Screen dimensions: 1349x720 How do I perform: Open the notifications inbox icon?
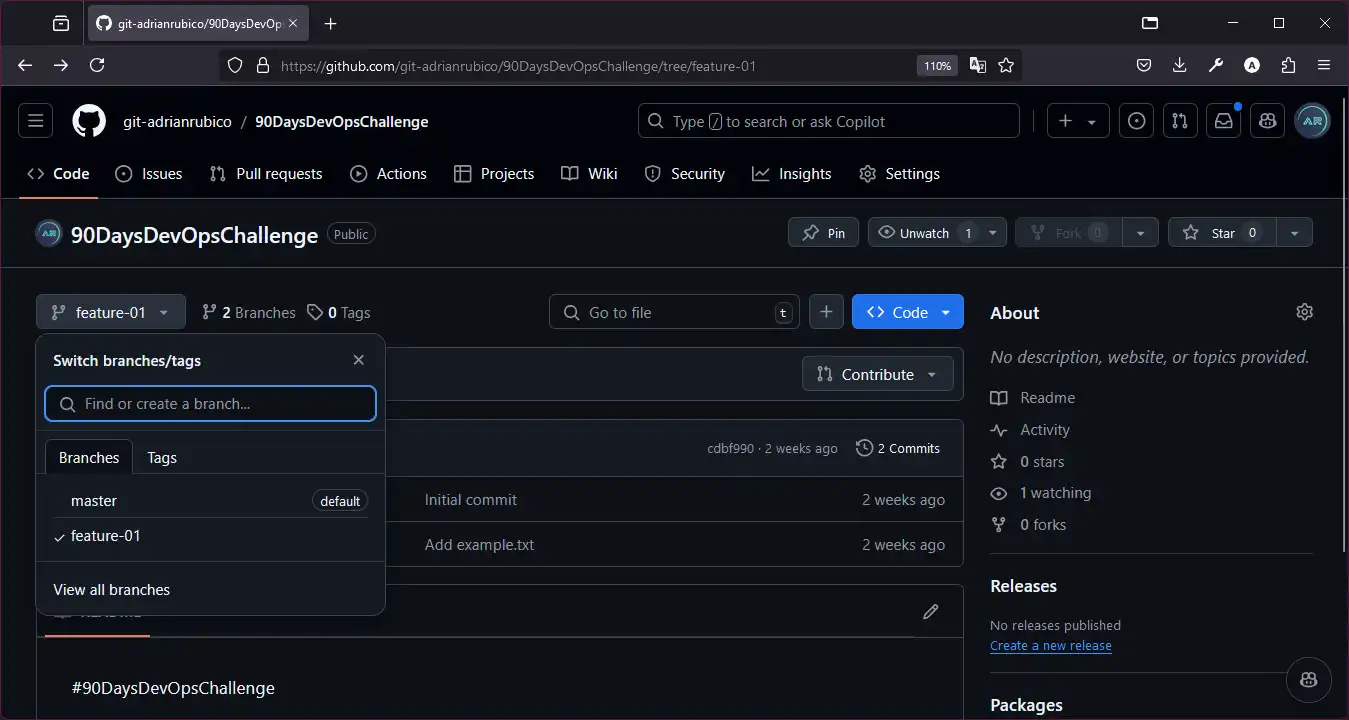(x=1224, y=121)
